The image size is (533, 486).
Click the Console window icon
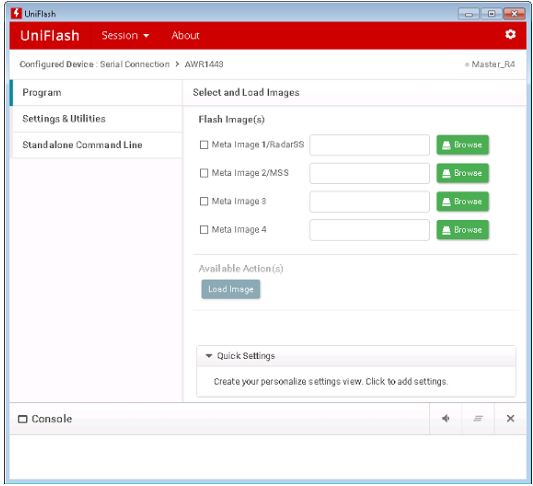[22, 419]
